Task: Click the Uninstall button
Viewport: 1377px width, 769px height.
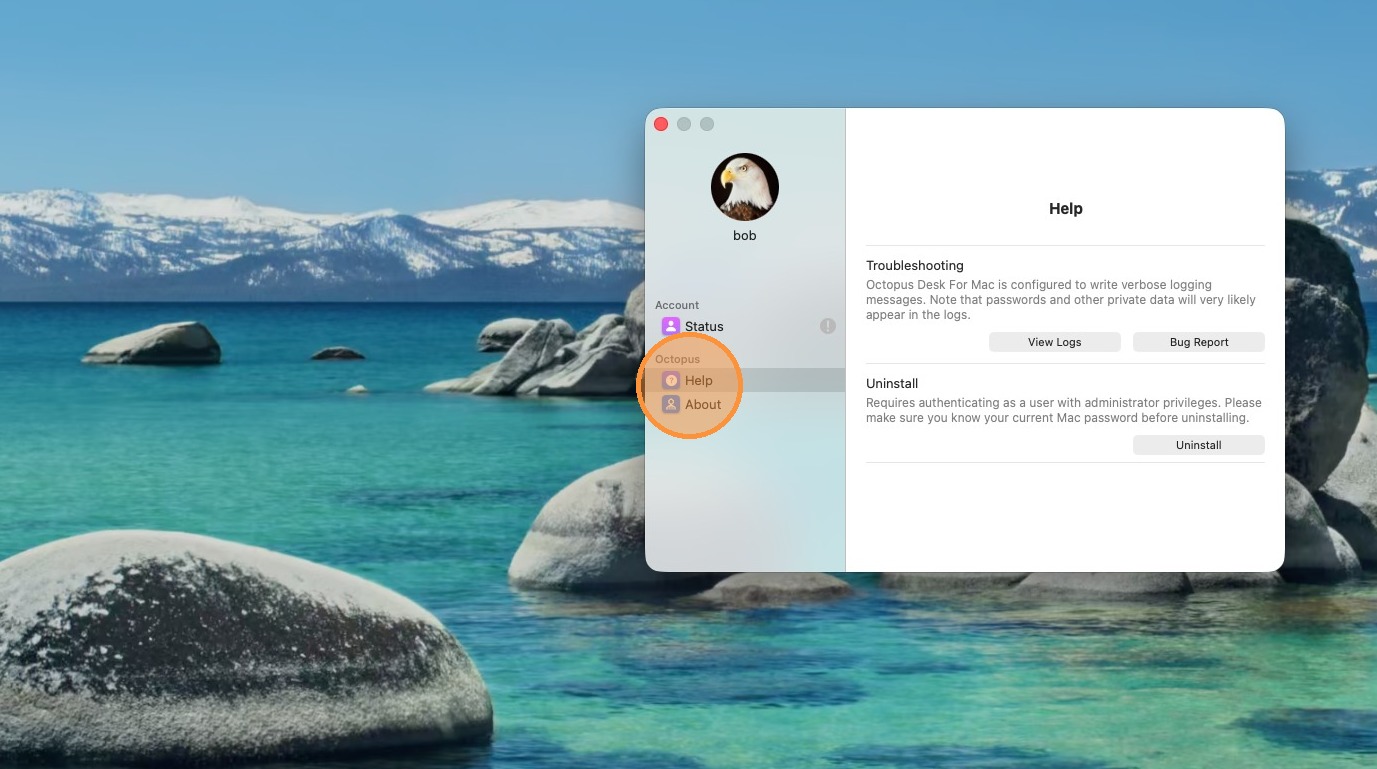Action: (x=1199, y=445)
